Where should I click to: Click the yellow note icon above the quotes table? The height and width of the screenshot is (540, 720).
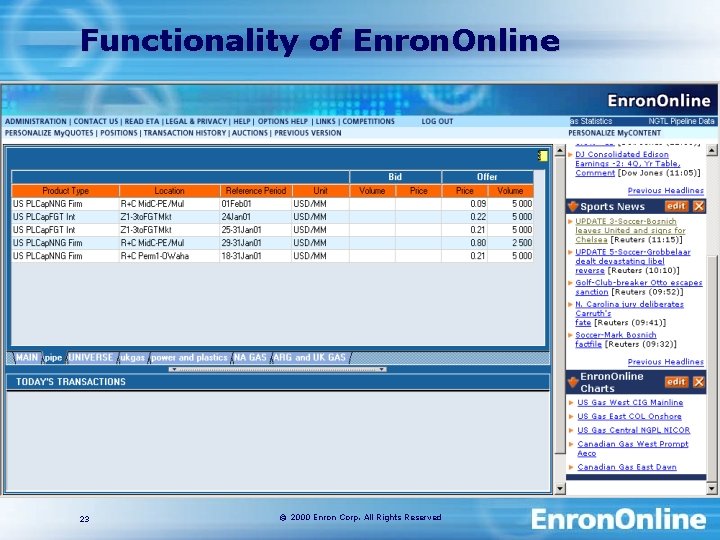click(543, 156)
